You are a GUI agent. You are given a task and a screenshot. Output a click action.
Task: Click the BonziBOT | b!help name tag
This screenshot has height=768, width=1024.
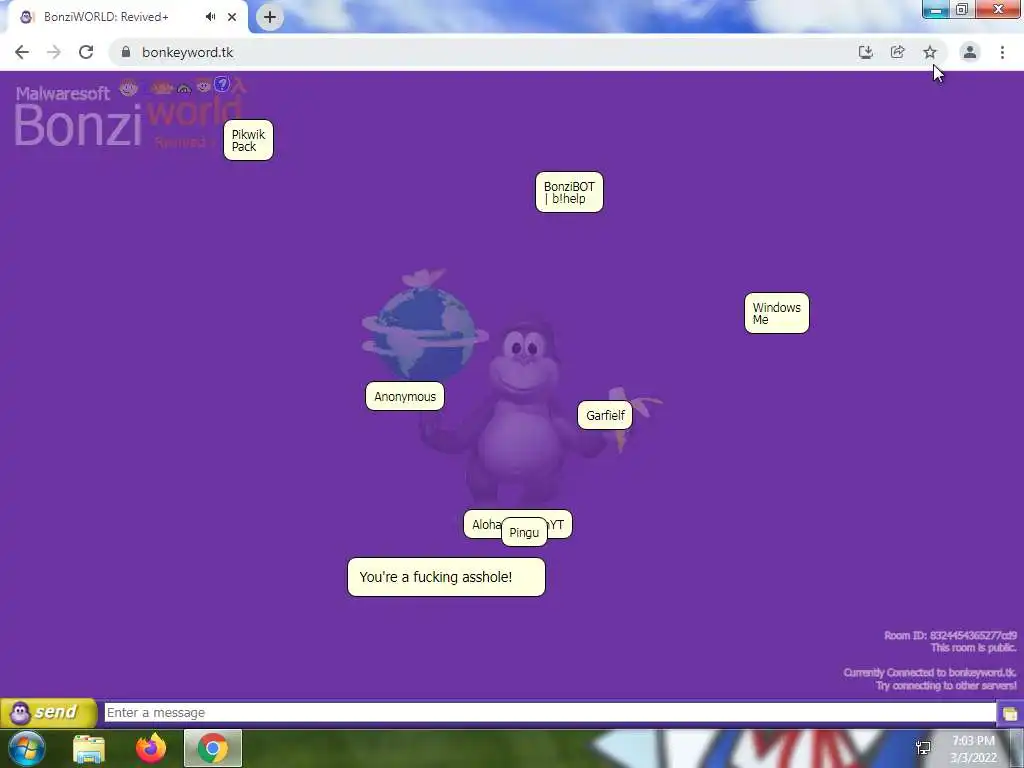click(x=569, y=192)
